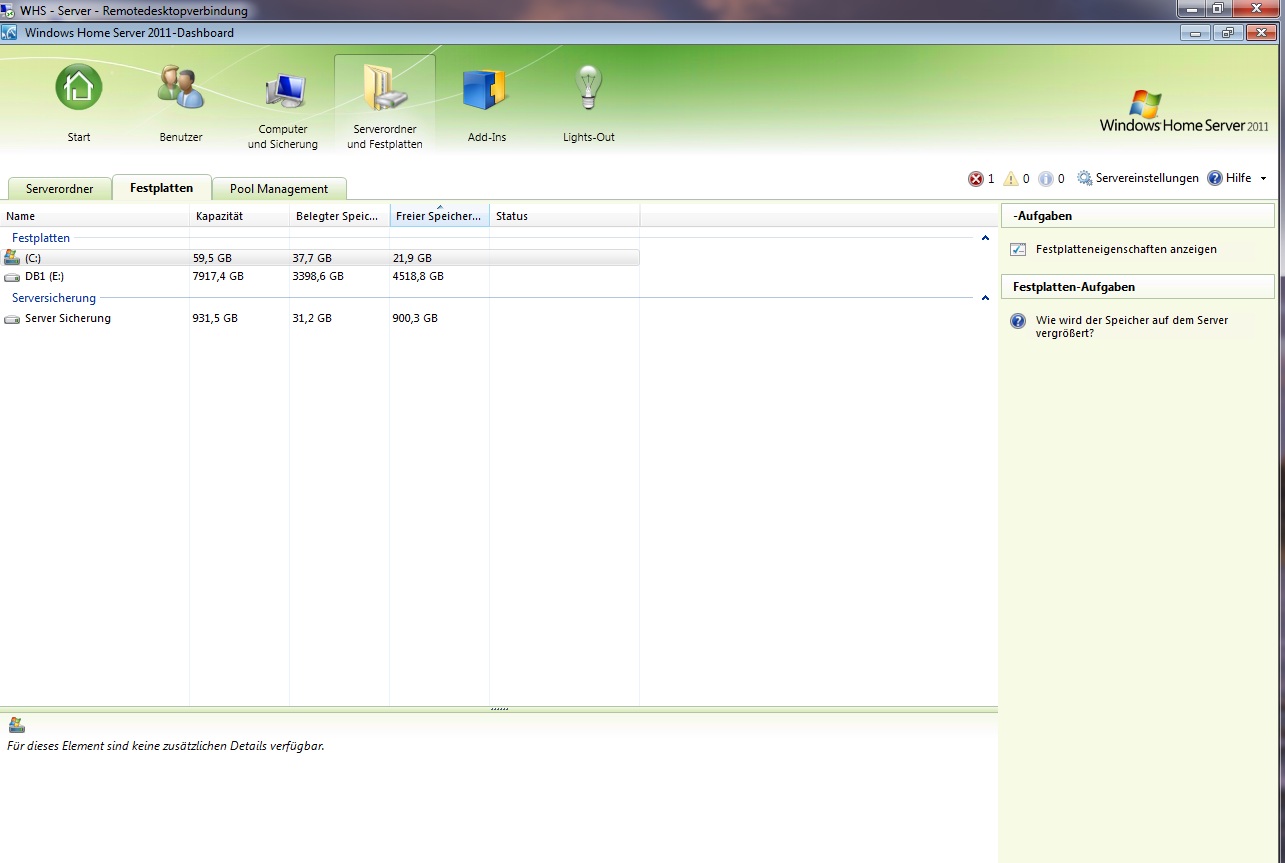Select the Festplatten tab
Screen dimensions: 1285x863
[161, 187]
